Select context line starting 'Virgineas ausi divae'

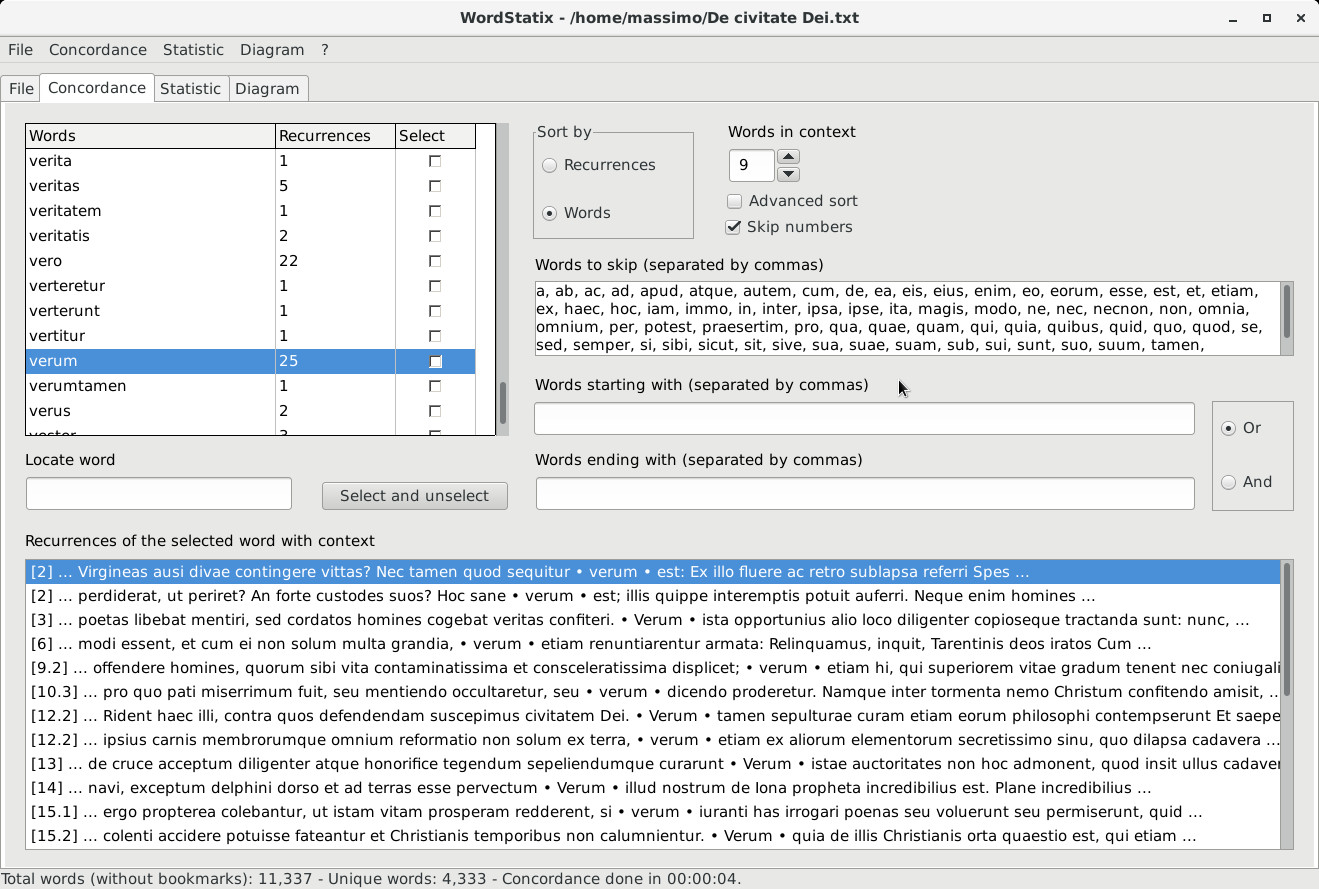(653, 572)
